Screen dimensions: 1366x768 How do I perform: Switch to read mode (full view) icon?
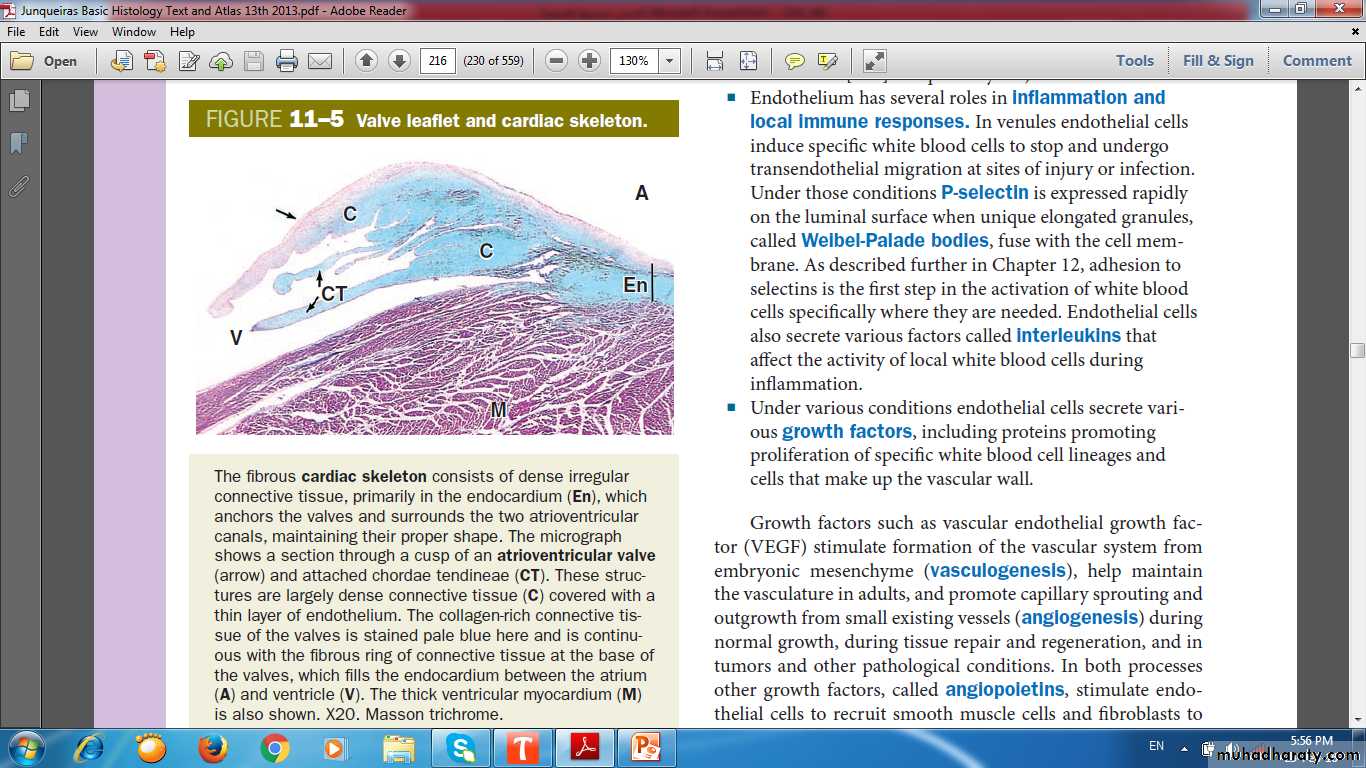[874, 61]
